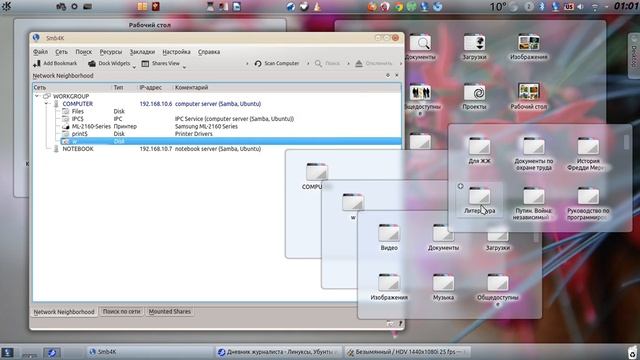Click the Поиск toolbar search button
The image size is (640, 360).
[327, 63]
